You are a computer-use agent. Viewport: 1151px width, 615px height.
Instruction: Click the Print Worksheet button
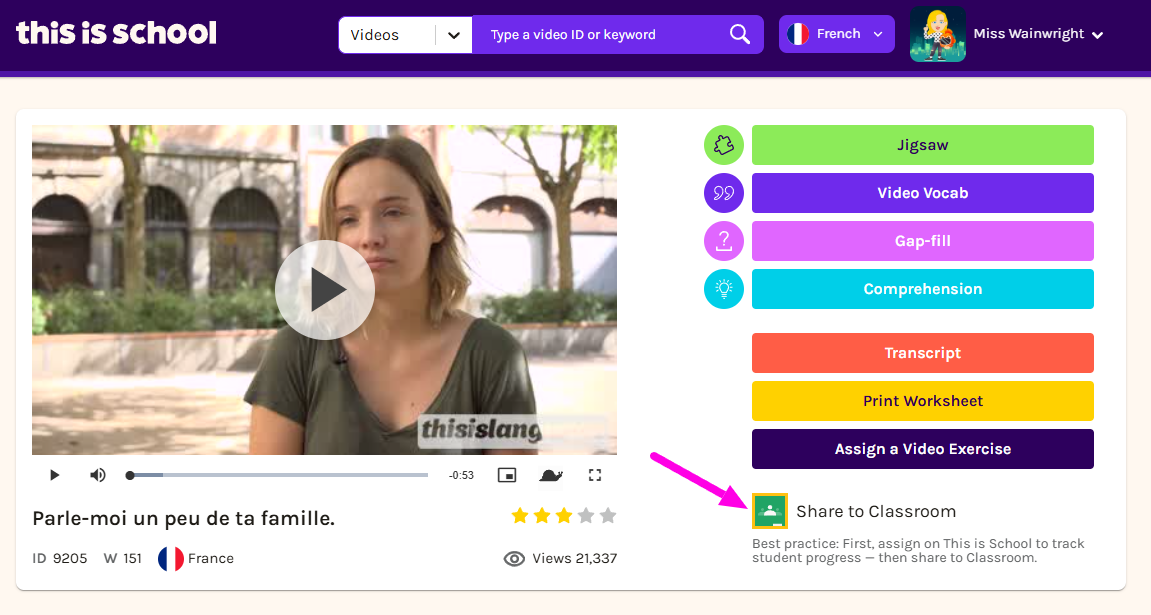click(x=922, y=401)
